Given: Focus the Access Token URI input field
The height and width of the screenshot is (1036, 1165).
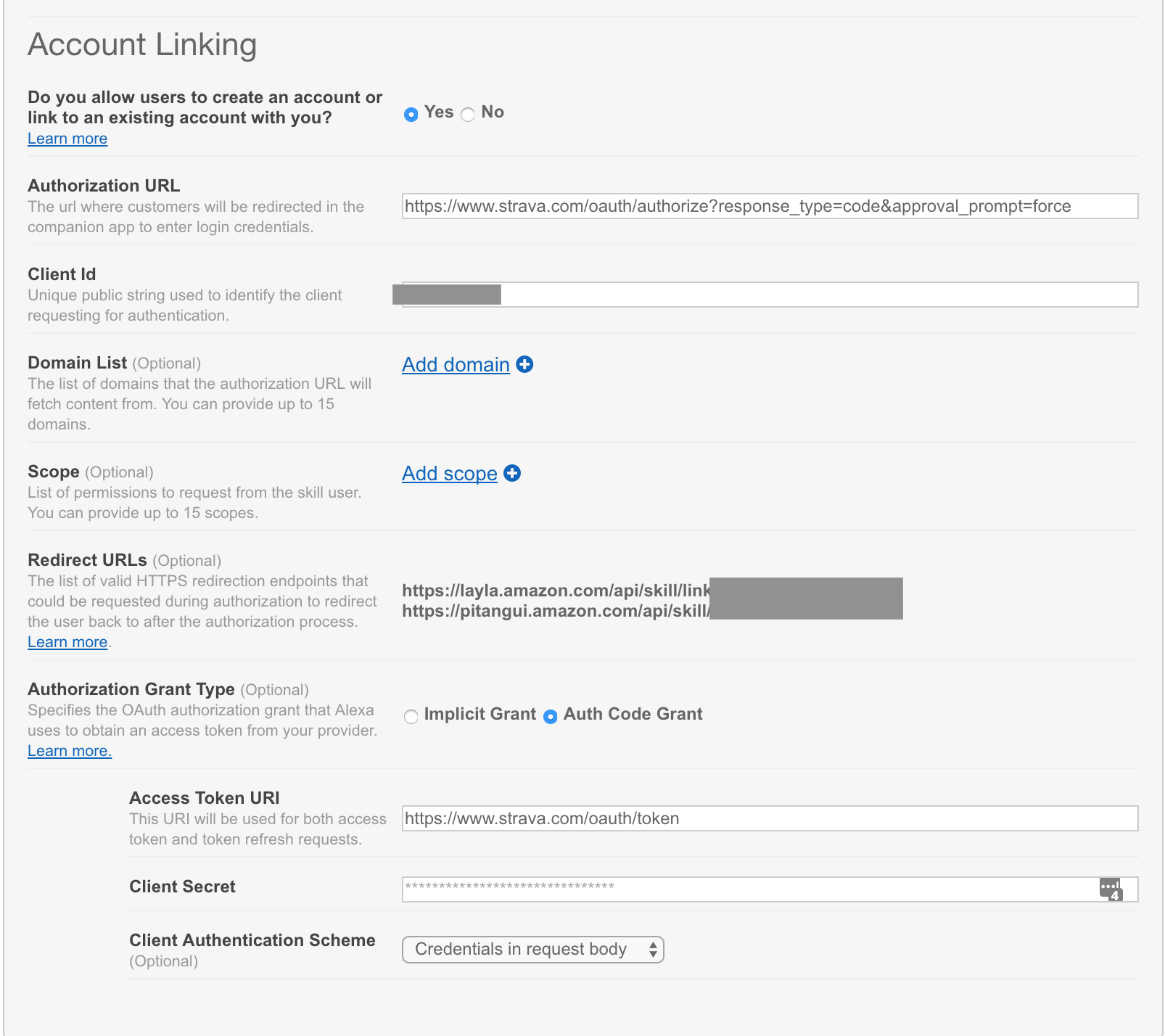Looking at the screenshot, I should (x=770, y=818).
